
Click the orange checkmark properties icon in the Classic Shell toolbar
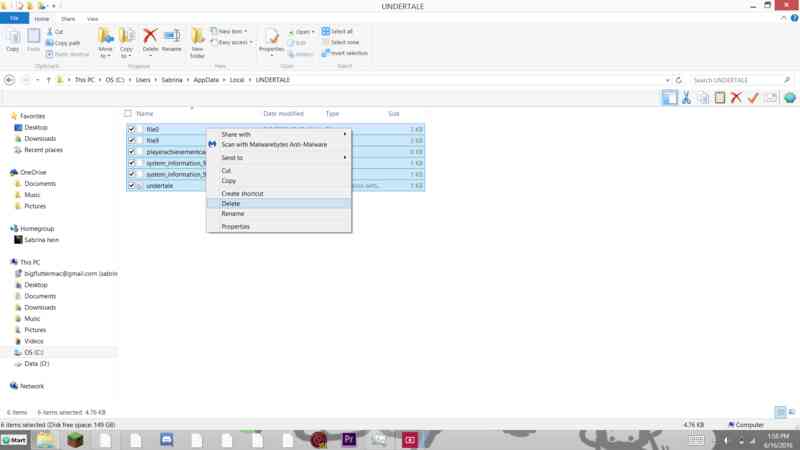(x=753, y=97)
